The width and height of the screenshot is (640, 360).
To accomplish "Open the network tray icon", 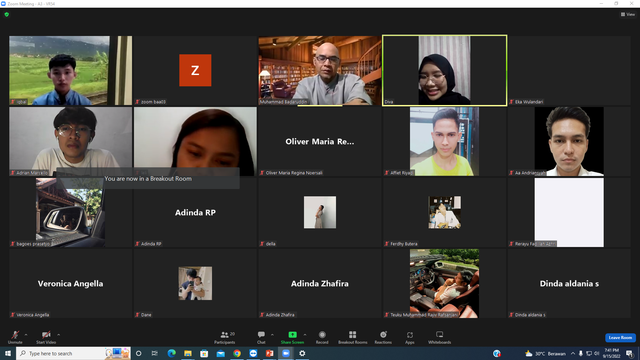I will tap(589, 353).
